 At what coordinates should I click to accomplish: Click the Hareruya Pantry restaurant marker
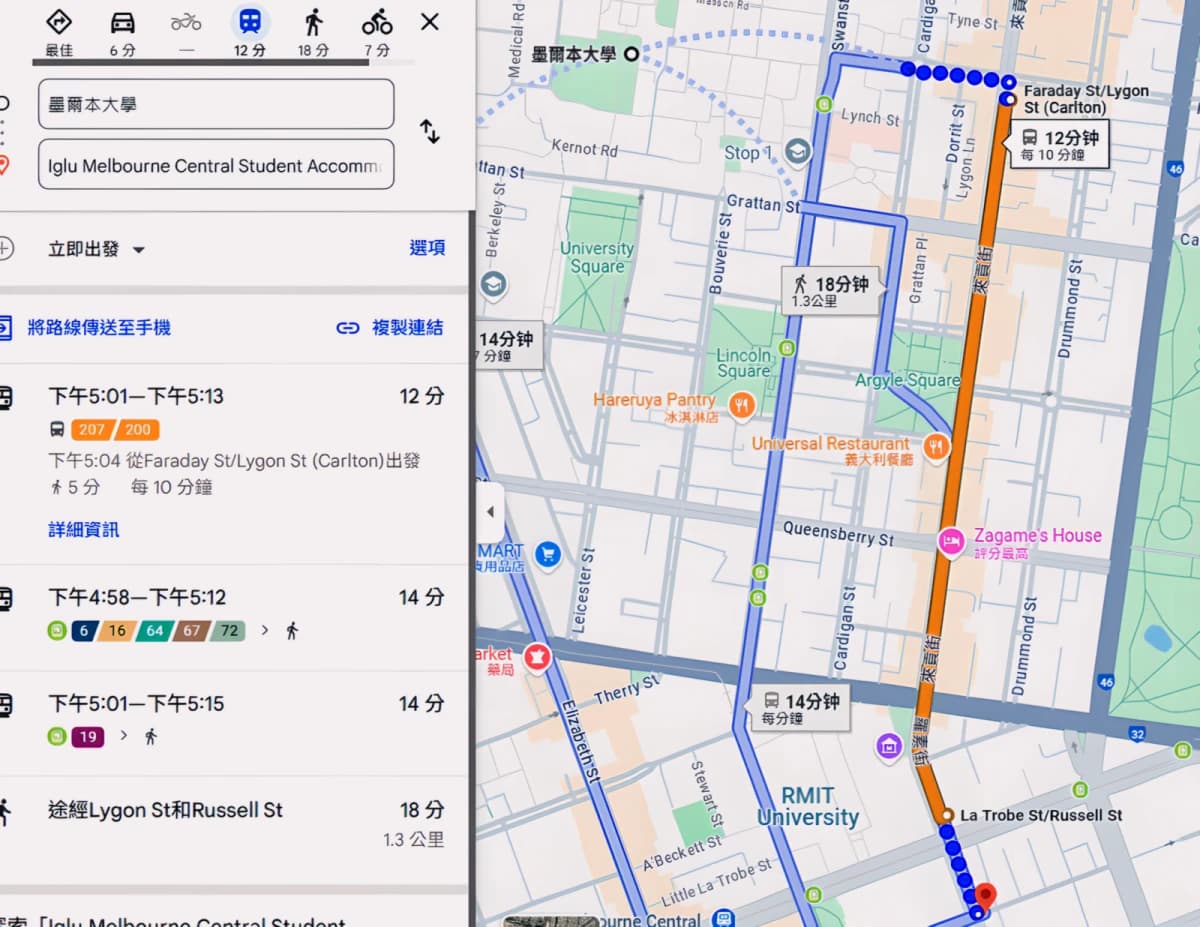coord(741,405)
